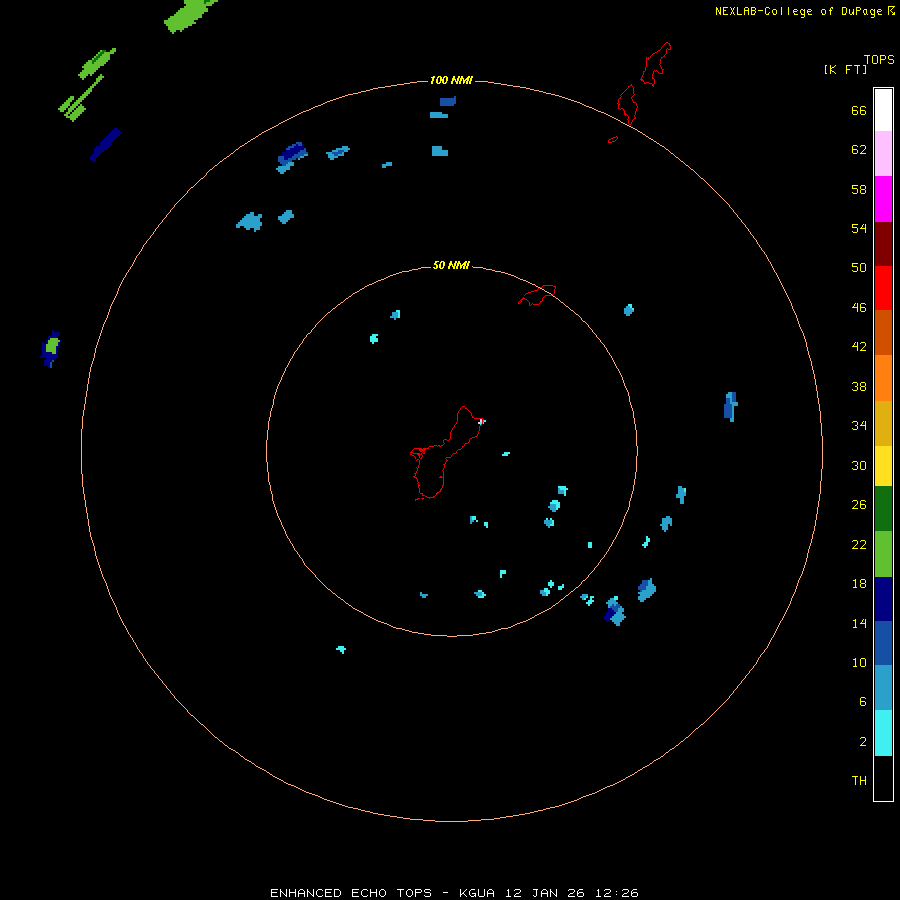Click the Guam island outline at radar center
The image size is (900, 900).
coord(447,453)
